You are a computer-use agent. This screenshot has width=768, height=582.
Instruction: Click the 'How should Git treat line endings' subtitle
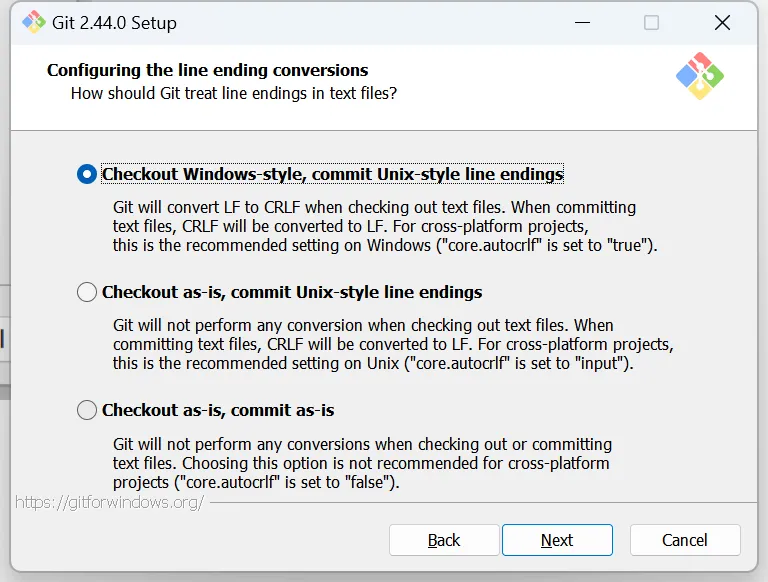click(x=234, y=93)
